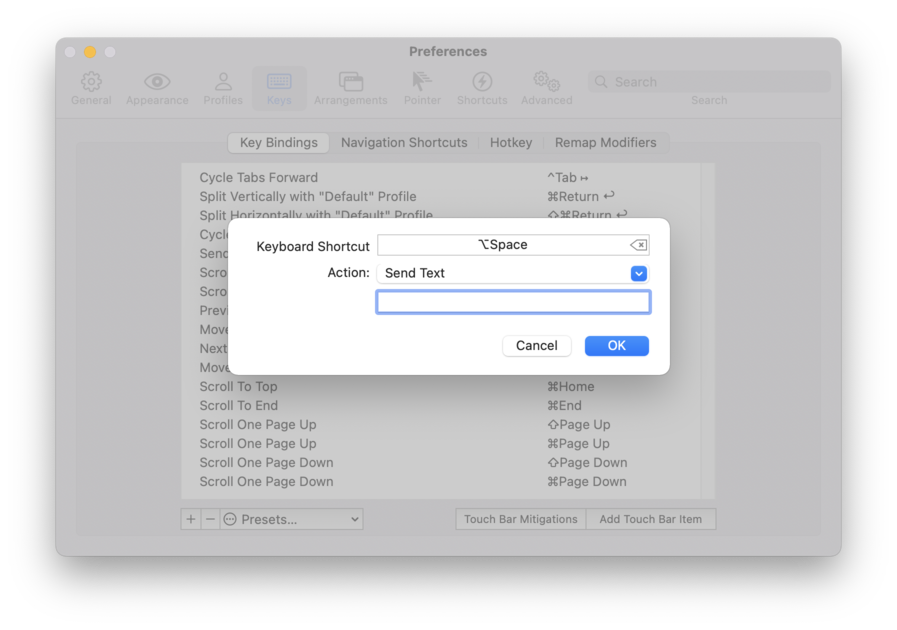
Task: Select the Pointer settings icon
Action: pos(421,85)
